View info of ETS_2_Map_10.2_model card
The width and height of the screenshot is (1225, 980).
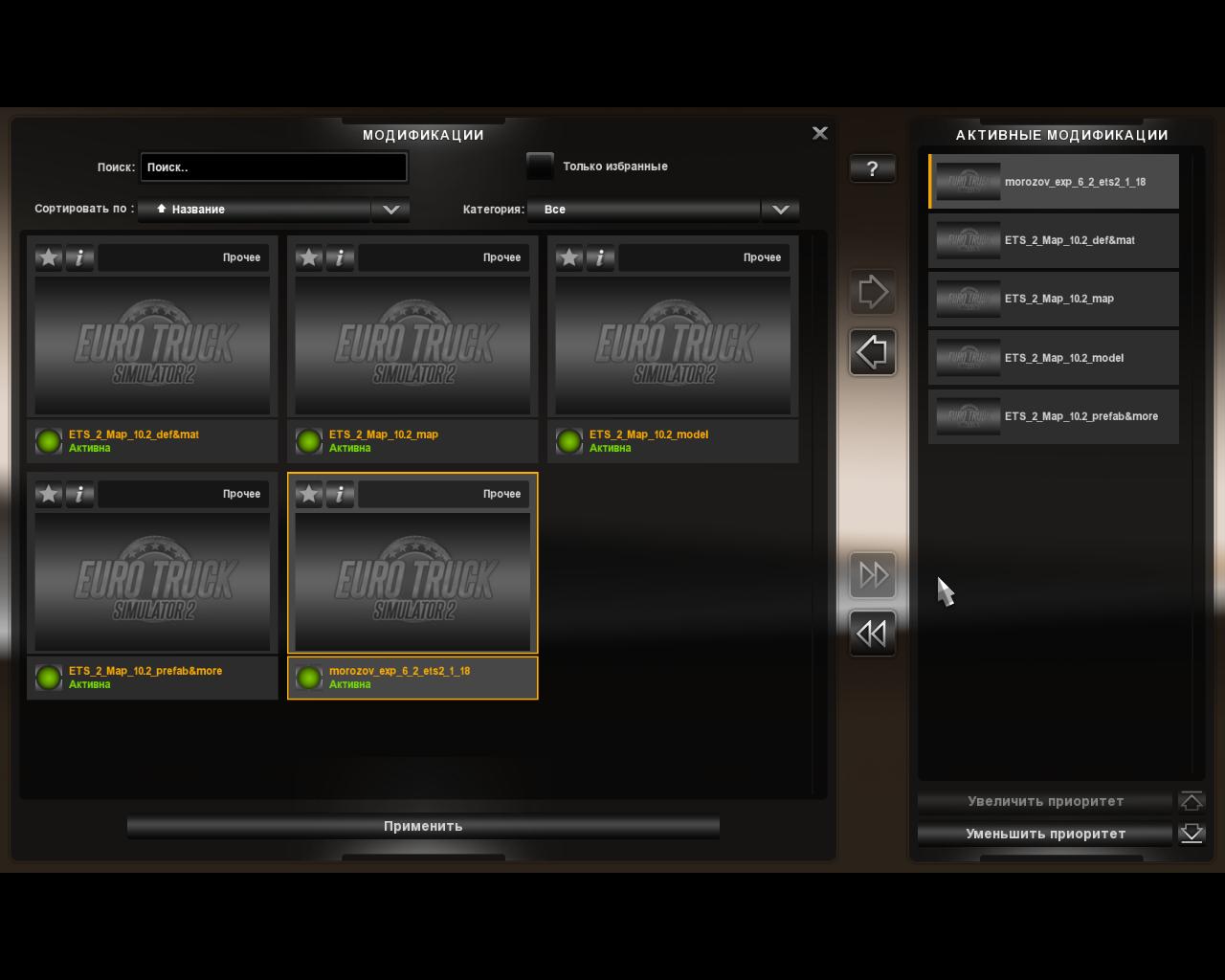(600, 257)
